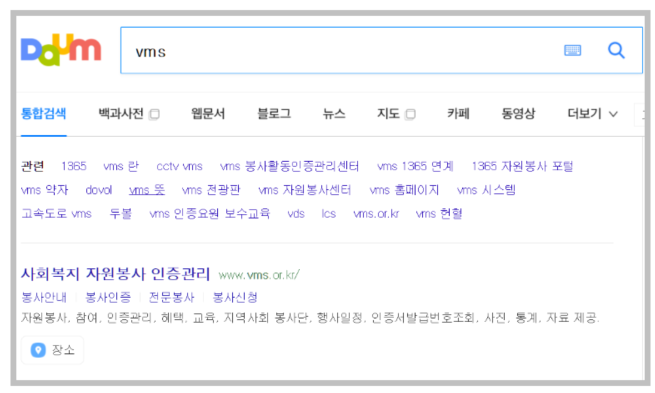Switch to the 웹문서 tab

(208, 114)
